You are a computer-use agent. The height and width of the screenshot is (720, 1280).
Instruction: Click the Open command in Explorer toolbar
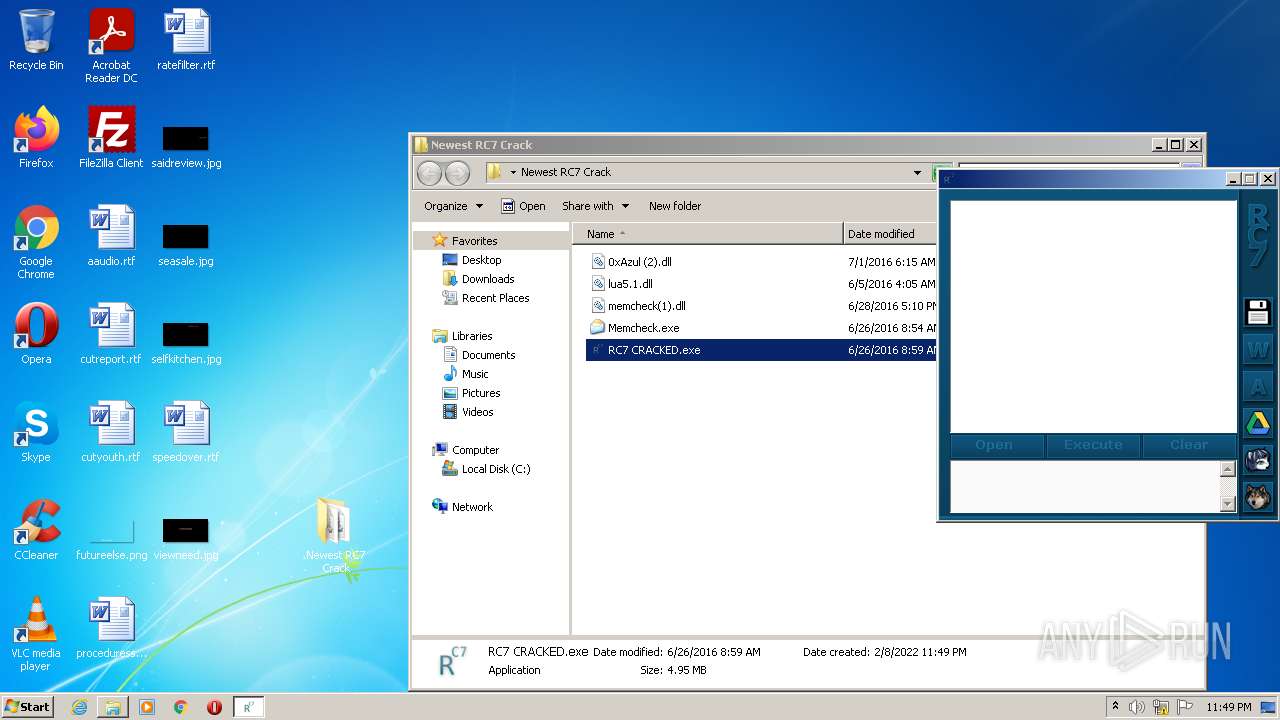523,206
